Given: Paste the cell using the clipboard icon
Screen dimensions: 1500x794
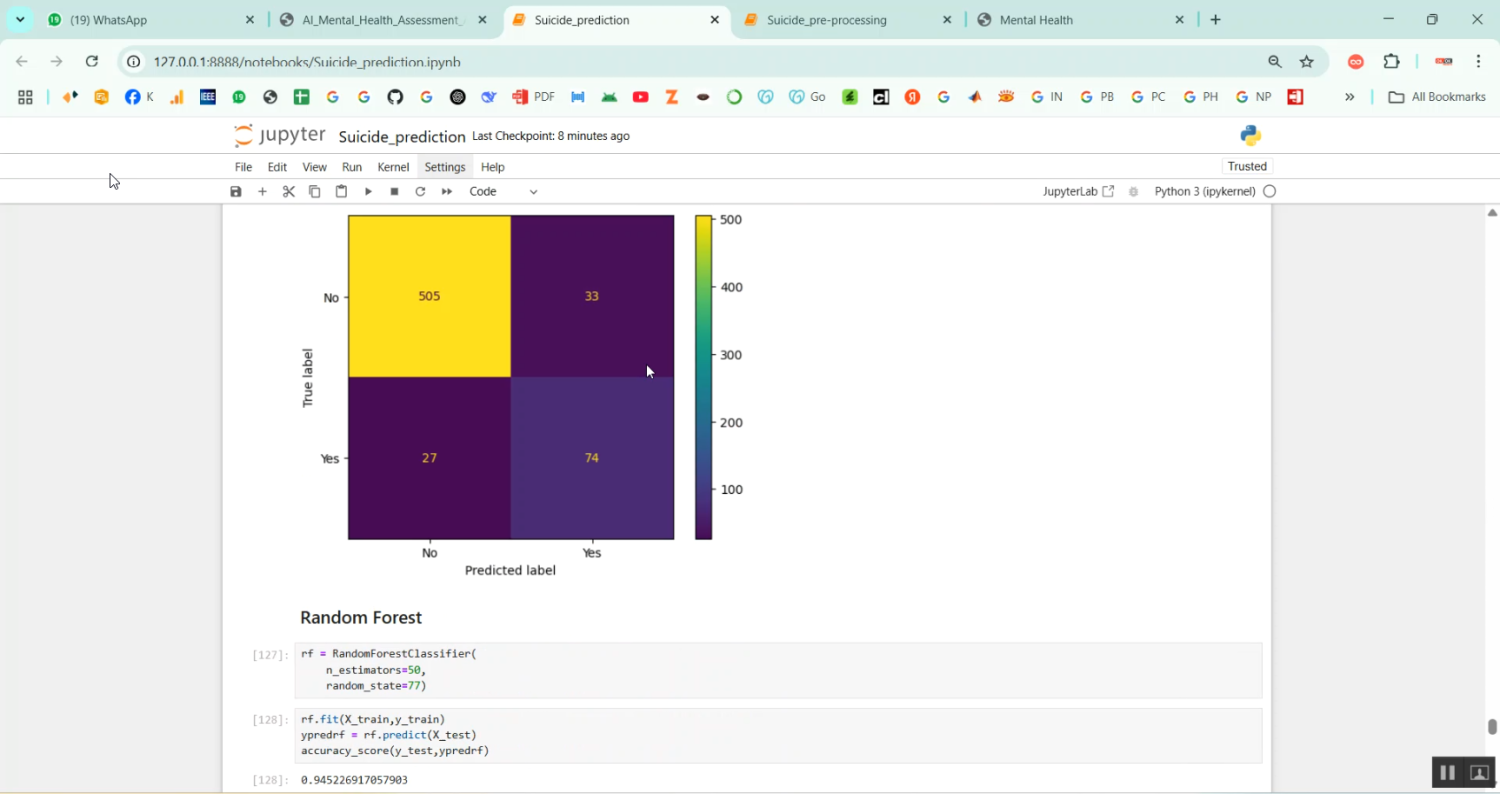Looking at the screenshot, I should 341,191.
